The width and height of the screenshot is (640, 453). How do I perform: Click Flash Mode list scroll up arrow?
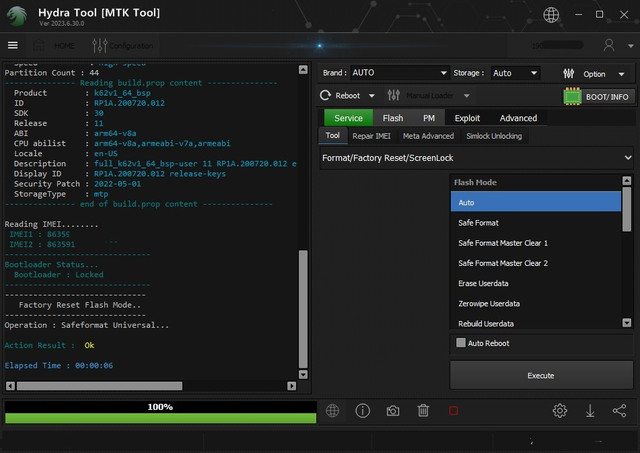[x=627, y=180]
